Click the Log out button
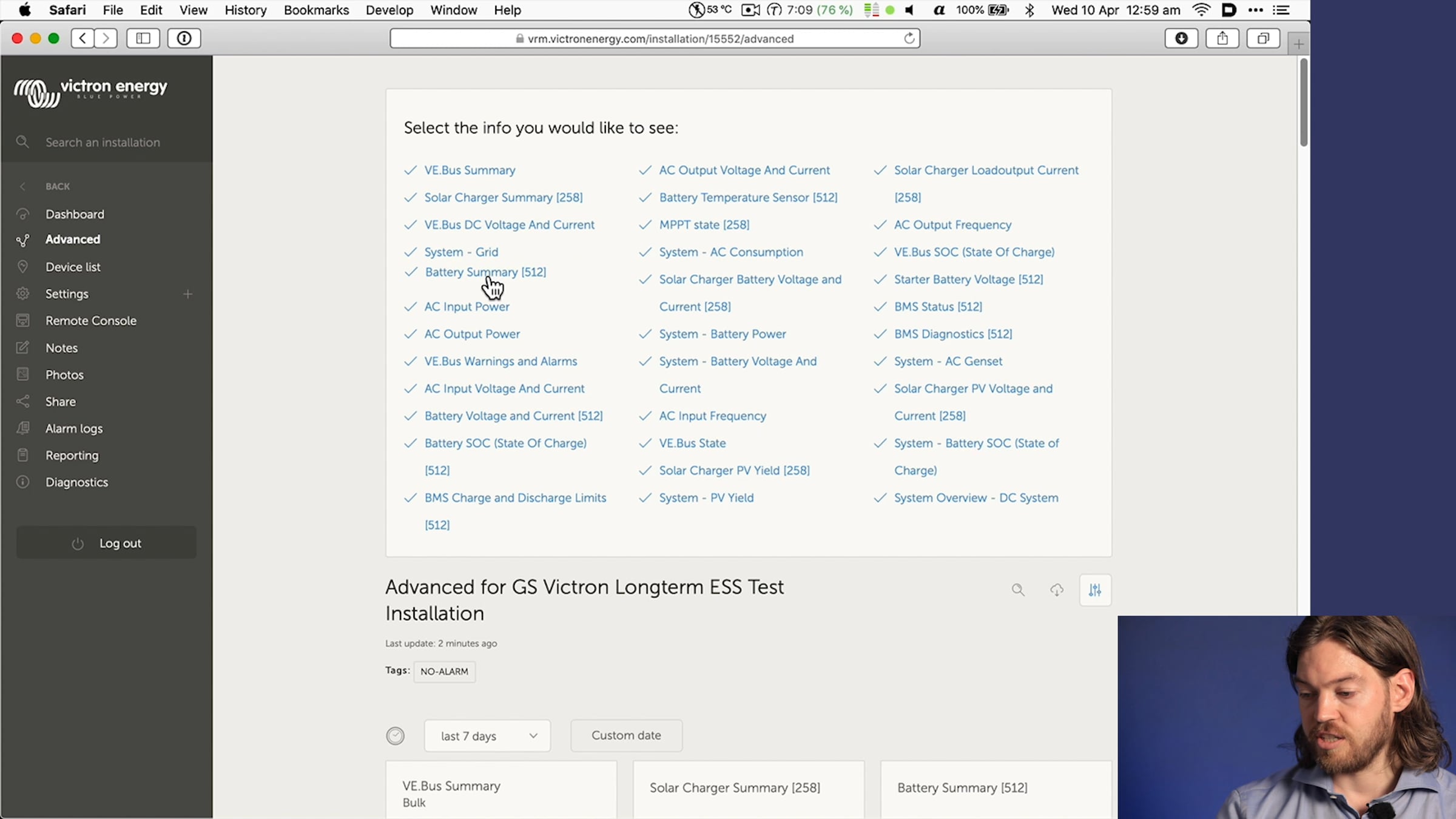 tap(106, 543)
